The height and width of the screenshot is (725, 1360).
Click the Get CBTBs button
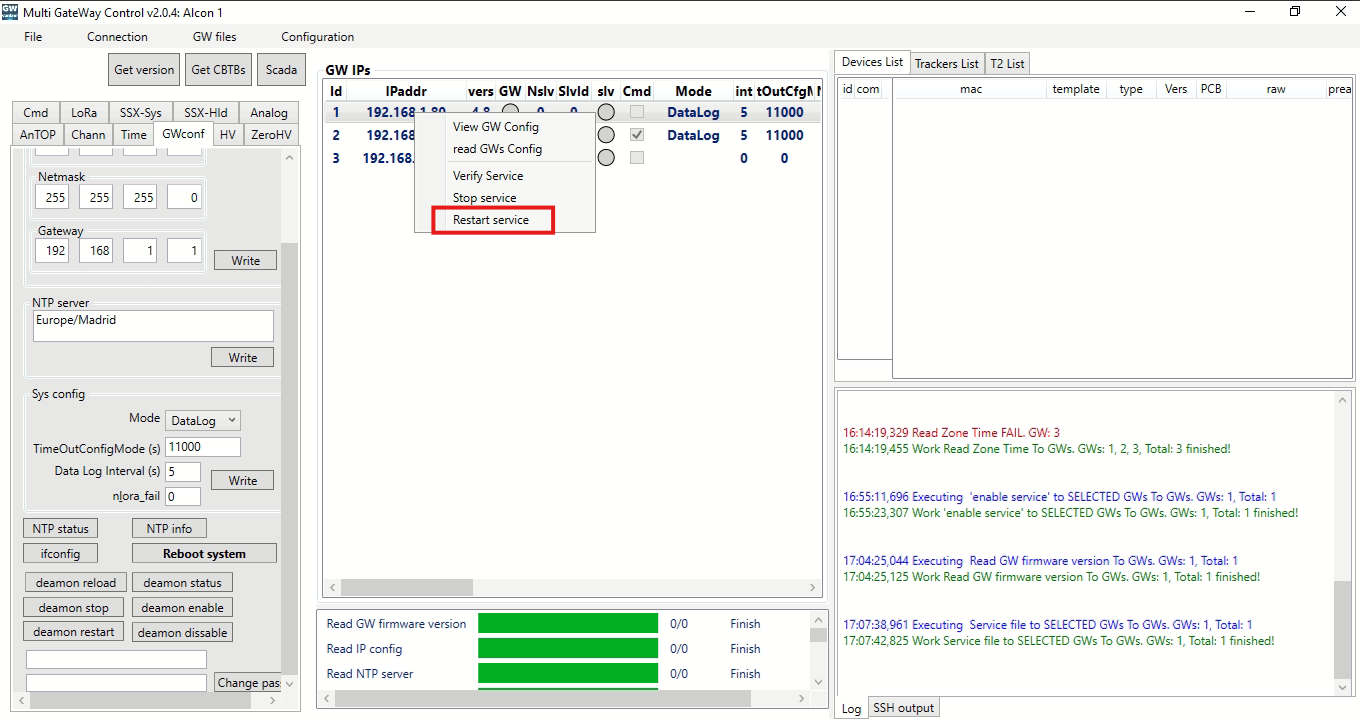click(218, 70)
